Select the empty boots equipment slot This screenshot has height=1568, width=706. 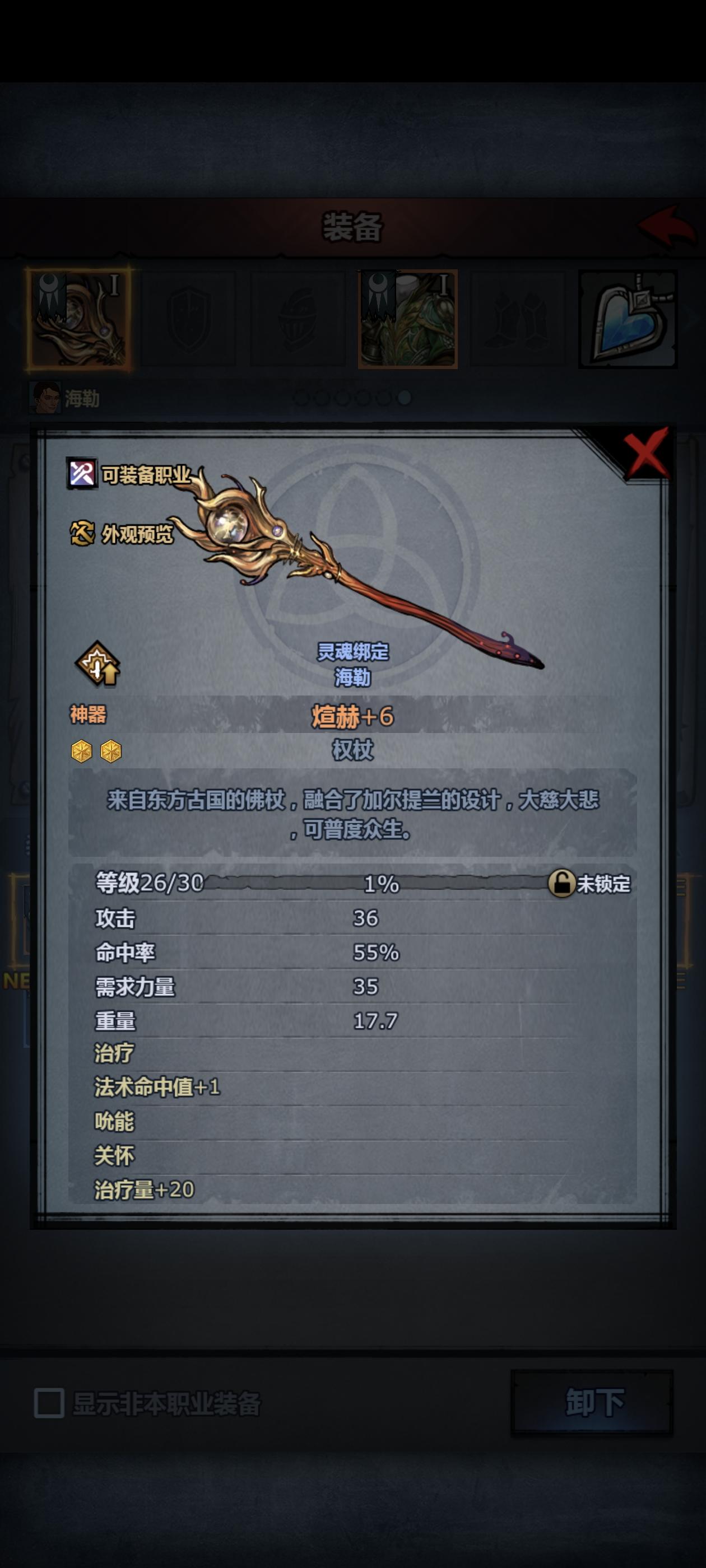coord(518,319)
